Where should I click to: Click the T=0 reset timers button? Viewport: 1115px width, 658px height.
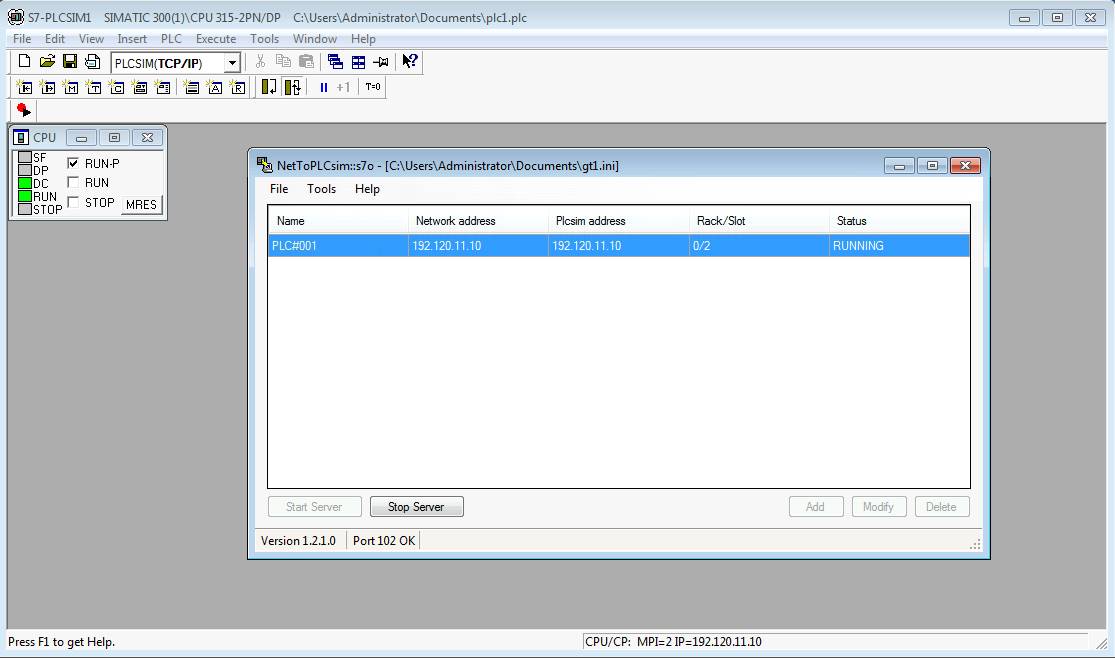(372, 87)
